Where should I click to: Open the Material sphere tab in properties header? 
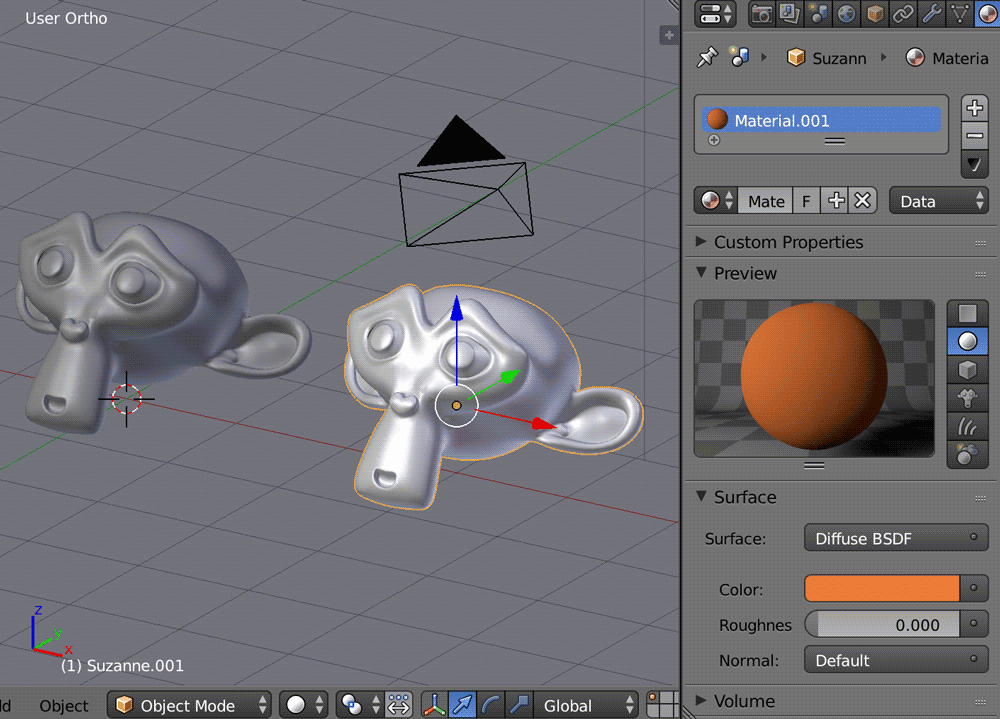[987, 13]
